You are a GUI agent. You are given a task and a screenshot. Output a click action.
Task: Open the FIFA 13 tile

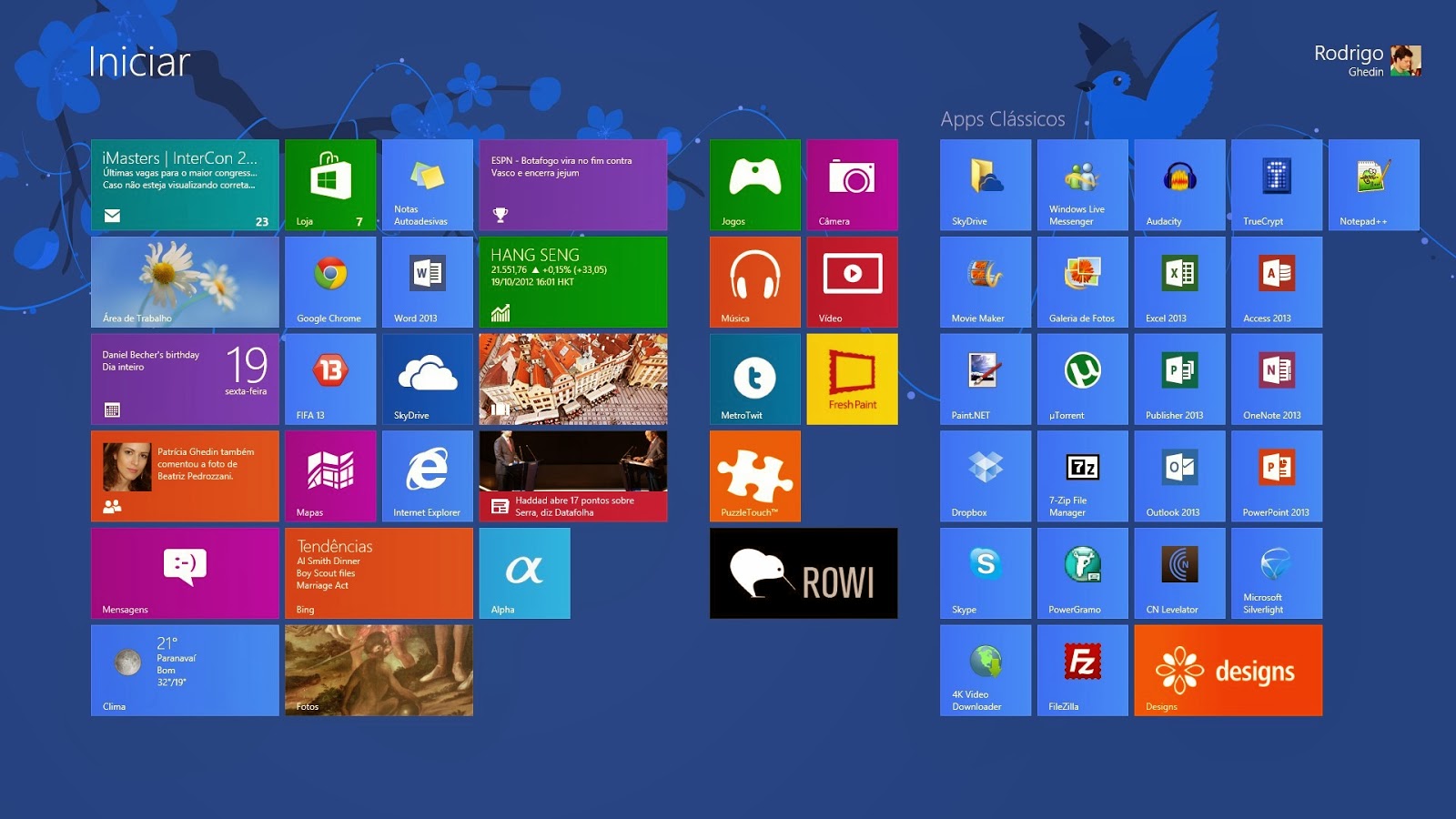[x=330, y=379]
